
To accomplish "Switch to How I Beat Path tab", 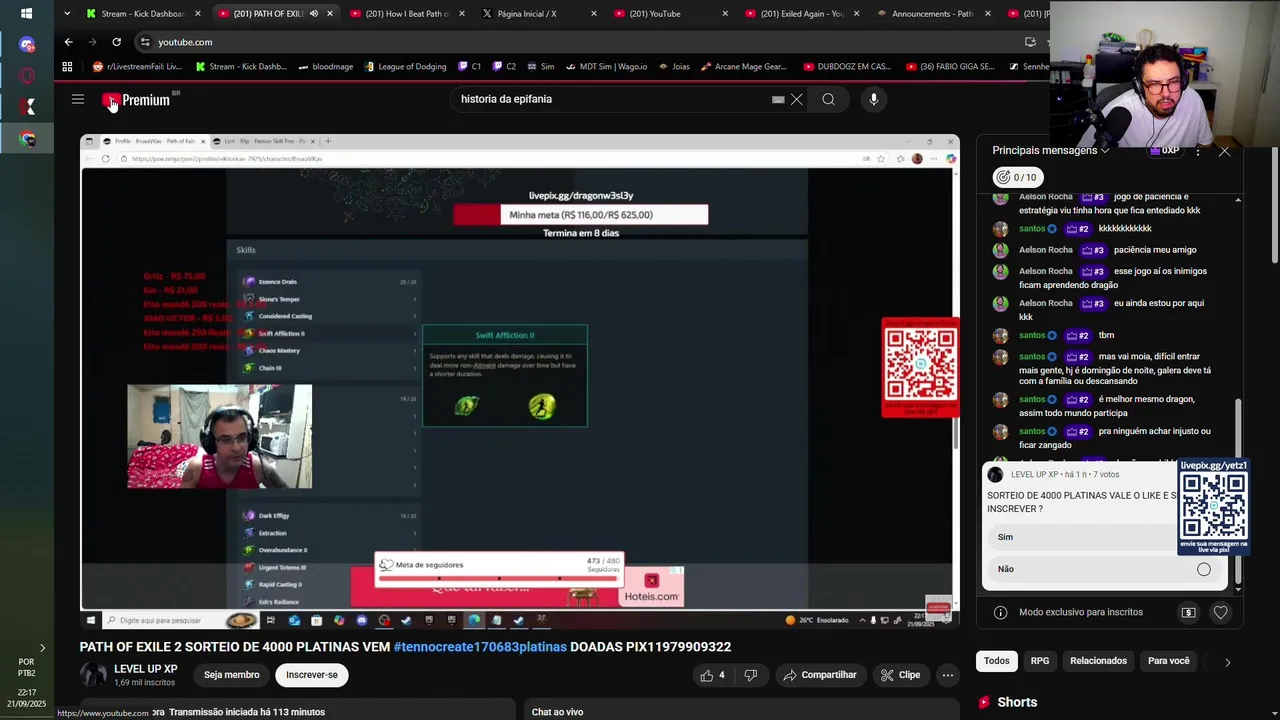I will click(407, 14).
